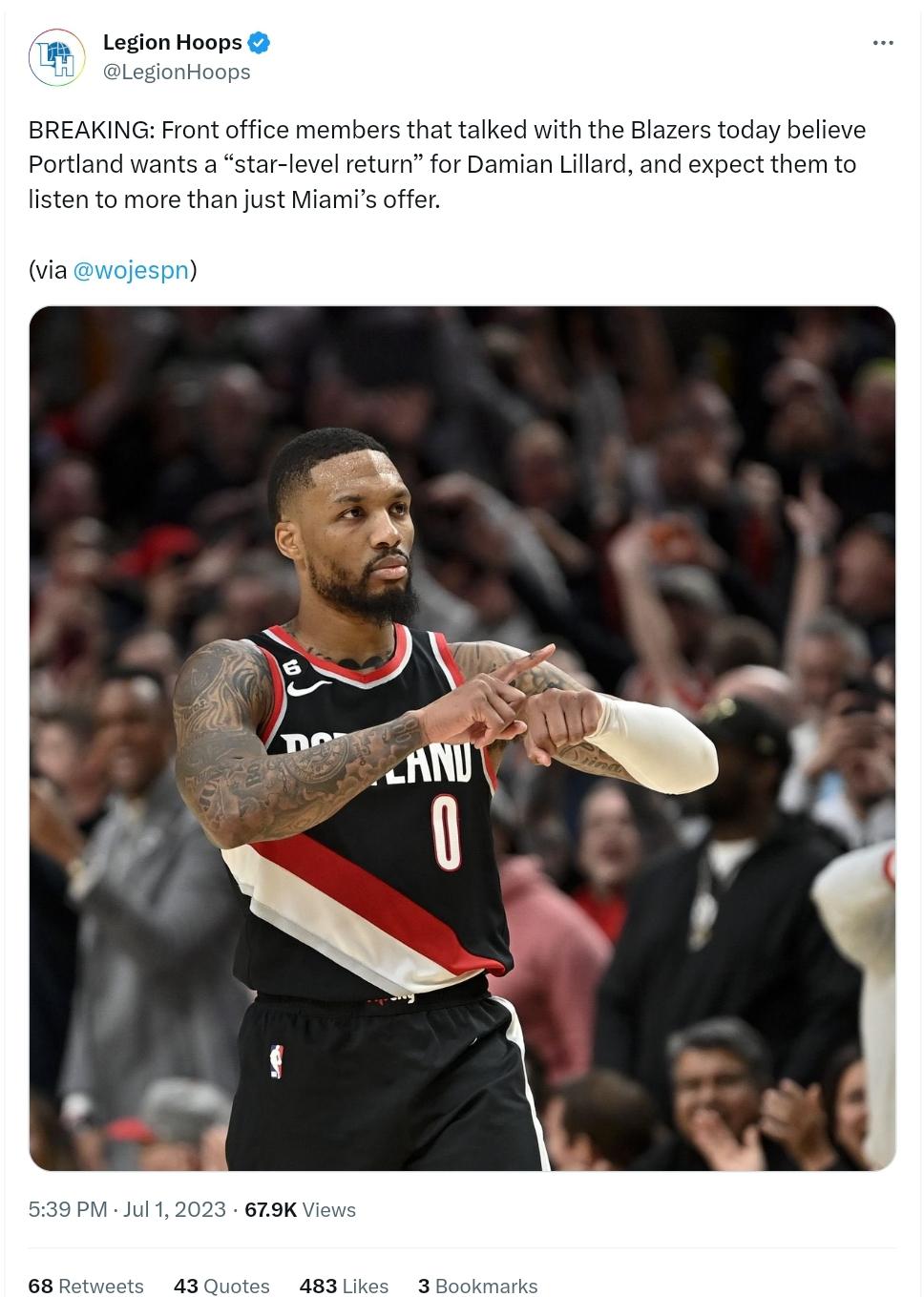This screenshot has width=924, height=1297.
Task: Click the blue verified badge
Action: click(259, 43)
